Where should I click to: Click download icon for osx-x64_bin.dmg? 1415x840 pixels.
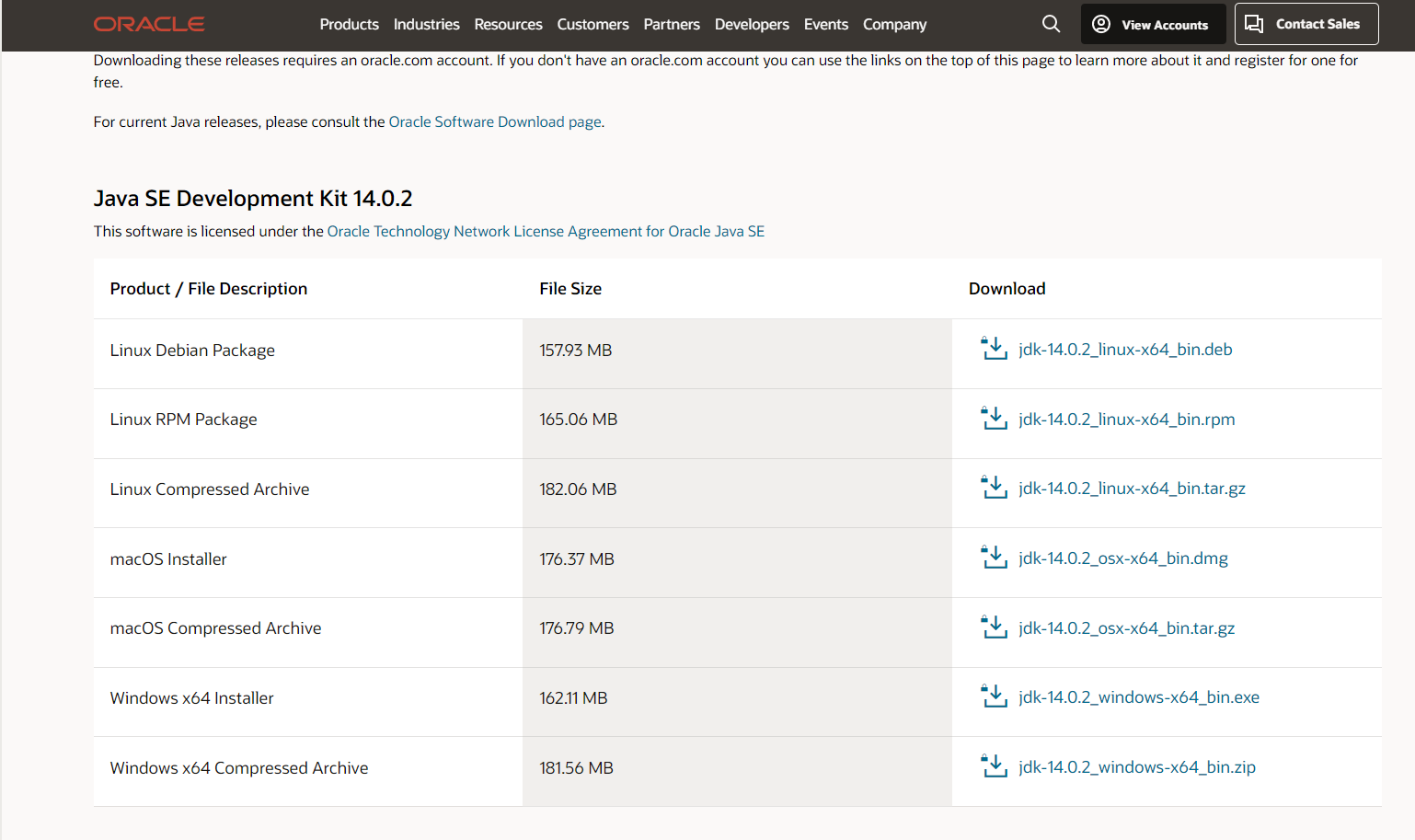pyautogui.click(x=995, y=558)
